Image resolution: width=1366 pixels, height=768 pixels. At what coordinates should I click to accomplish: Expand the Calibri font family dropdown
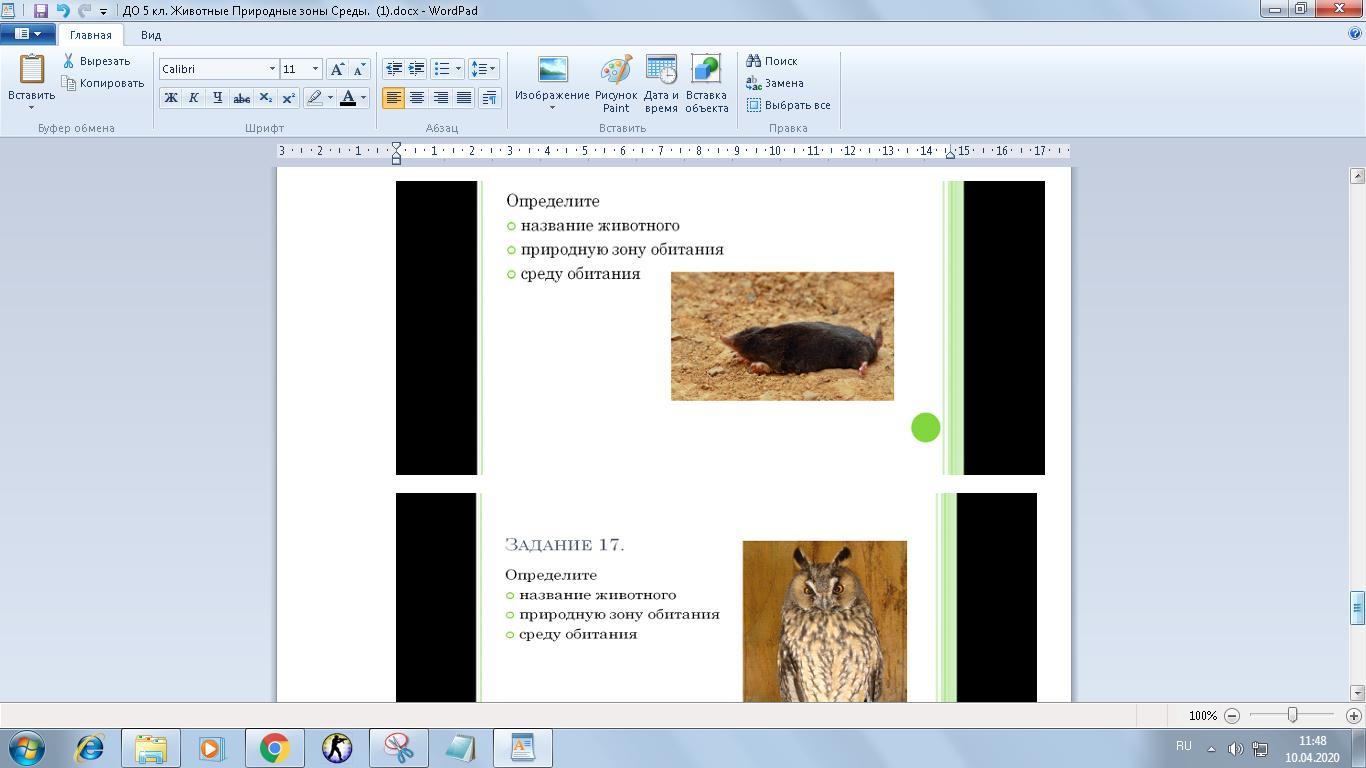[x=272, y=69]
